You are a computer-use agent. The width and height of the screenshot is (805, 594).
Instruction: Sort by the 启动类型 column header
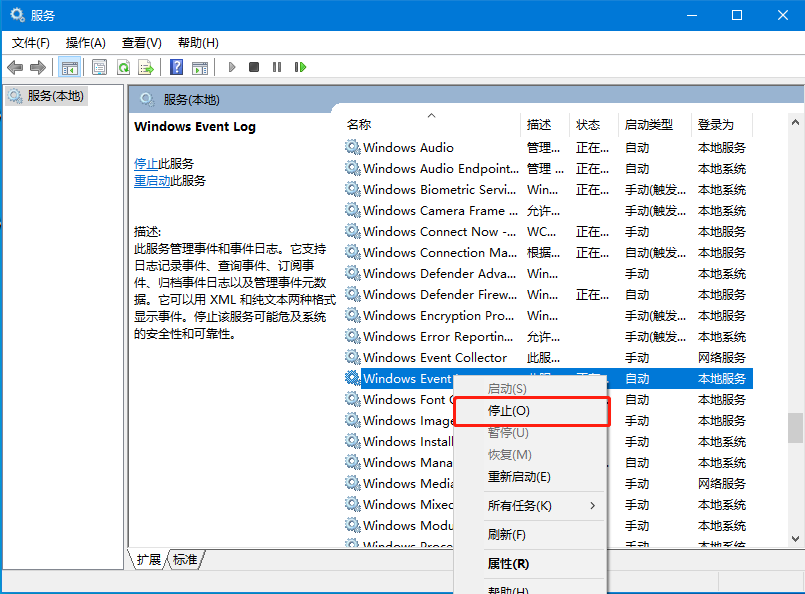point(655,124)
